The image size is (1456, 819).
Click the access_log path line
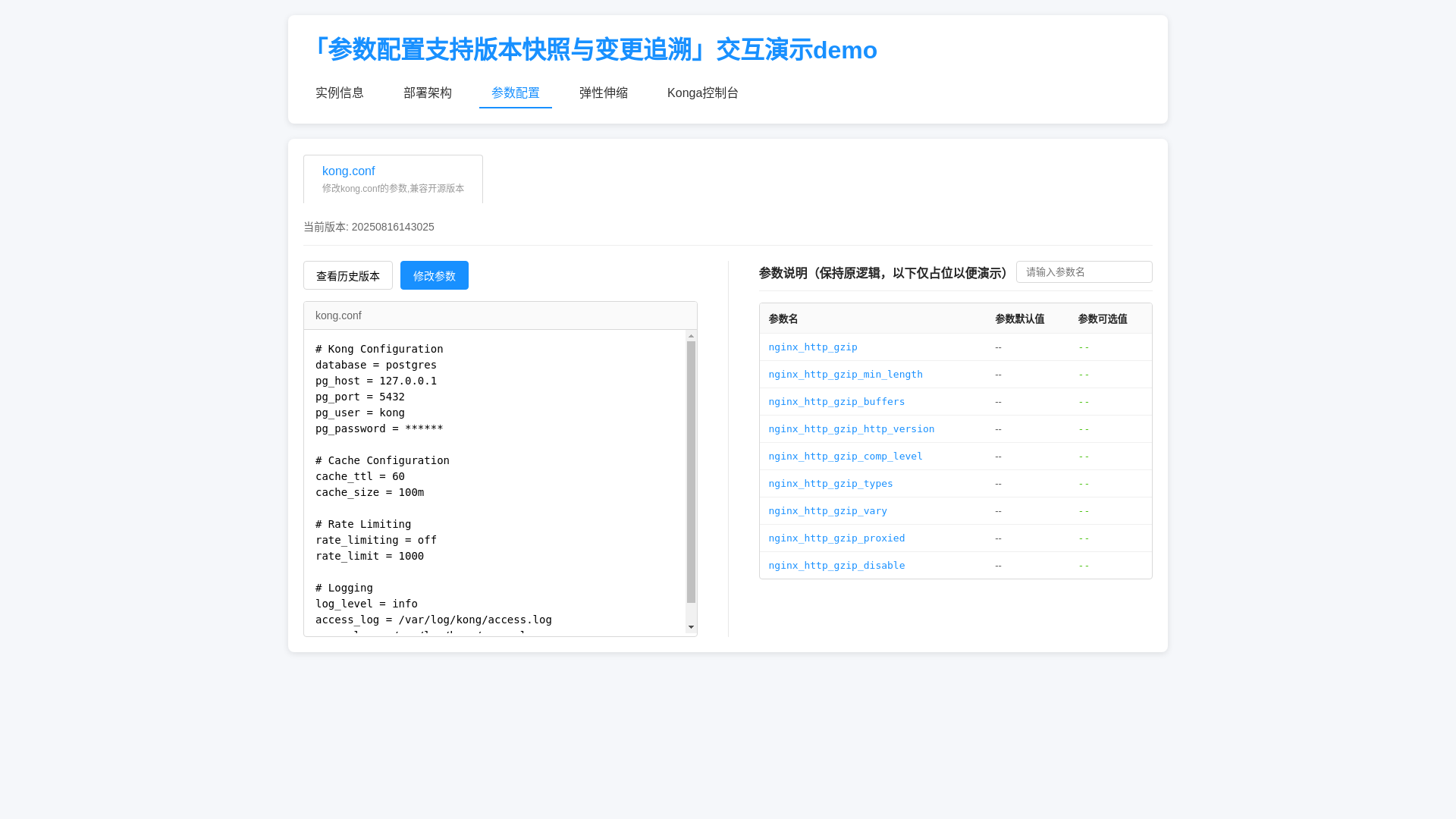434,620
